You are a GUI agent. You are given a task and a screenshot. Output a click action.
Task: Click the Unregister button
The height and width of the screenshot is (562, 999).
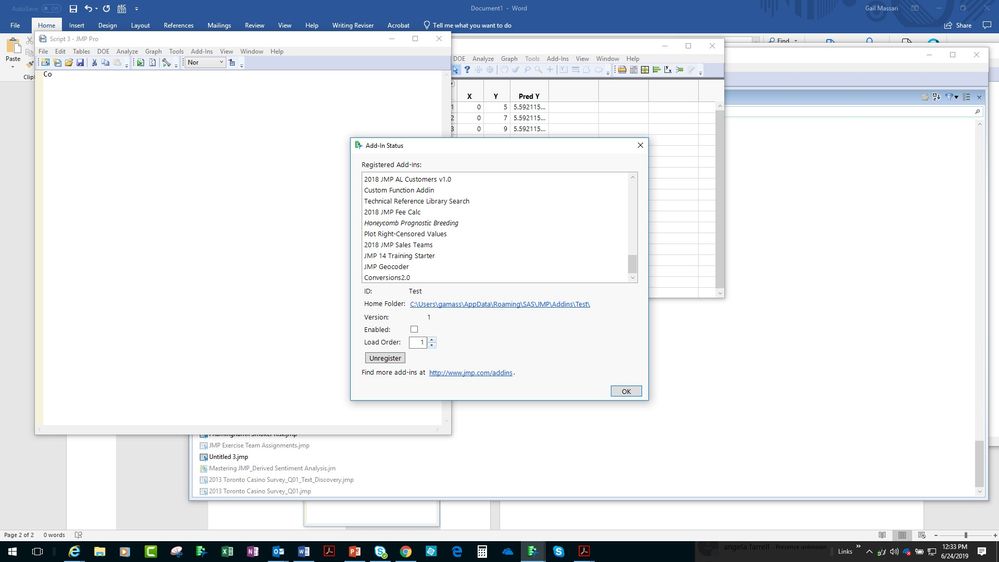385,358
